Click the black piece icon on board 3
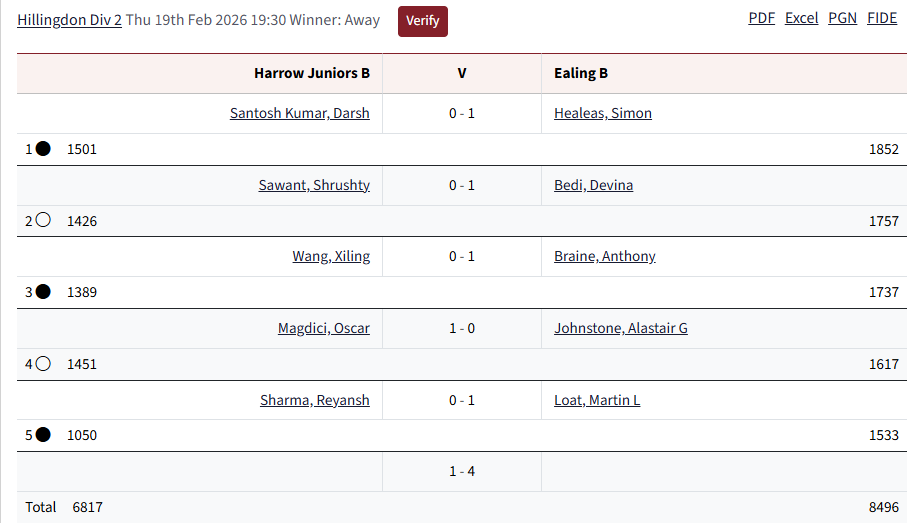Viewport: 916px width, 523px height. tap(43, 292)
